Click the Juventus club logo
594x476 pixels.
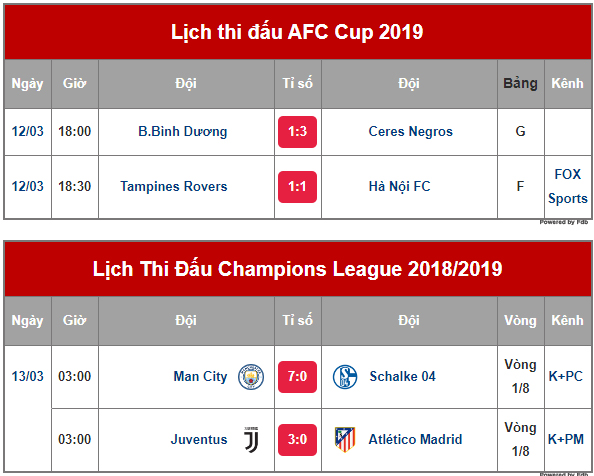(252, 440)
